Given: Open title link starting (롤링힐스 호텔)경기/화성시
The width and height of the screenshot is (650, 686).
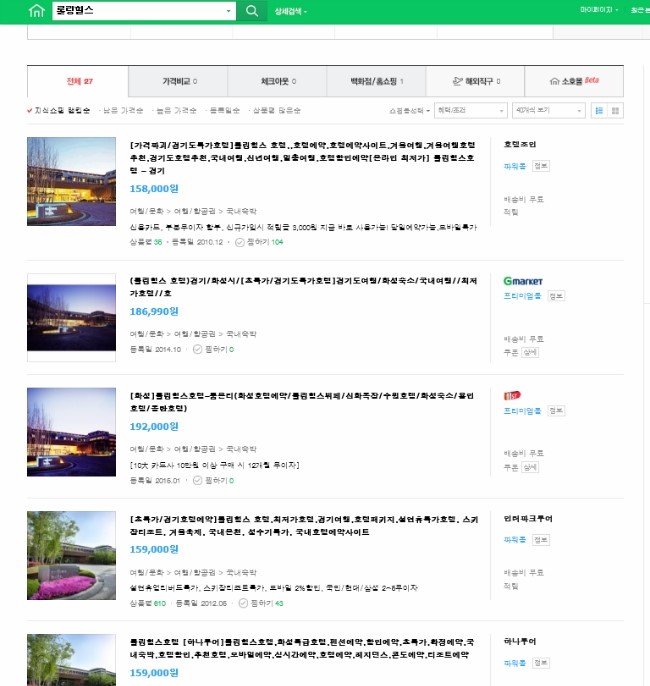Looking at the screenshot, I should (303, 287).
